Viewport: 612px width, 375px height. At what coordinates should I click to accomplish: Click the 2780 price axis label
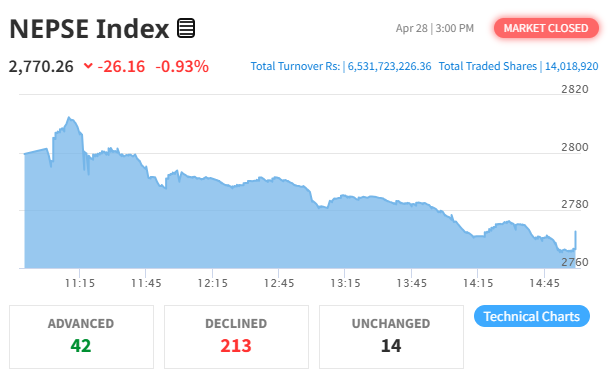point(575,204)
